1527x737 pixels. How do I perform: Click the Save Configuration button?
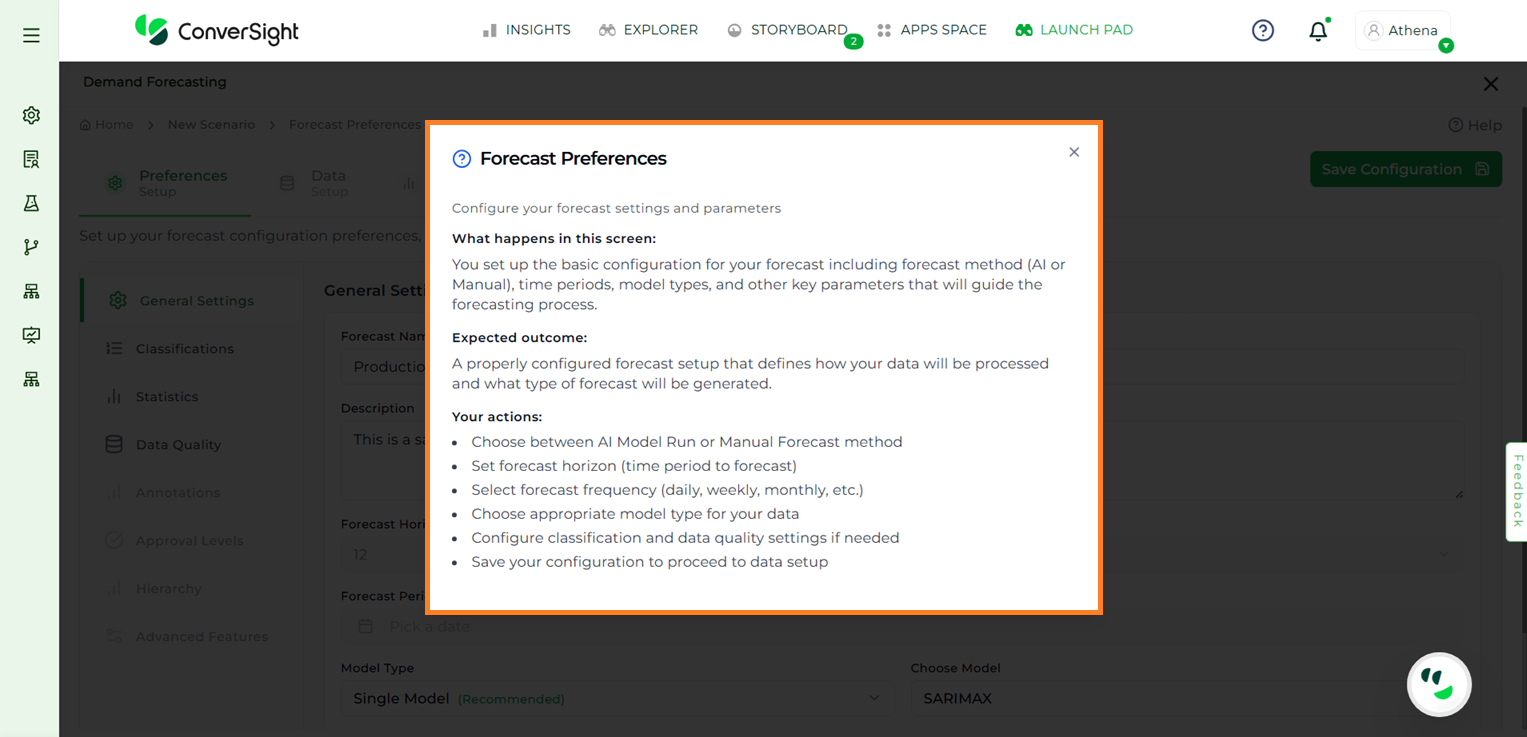point(1405,169)
